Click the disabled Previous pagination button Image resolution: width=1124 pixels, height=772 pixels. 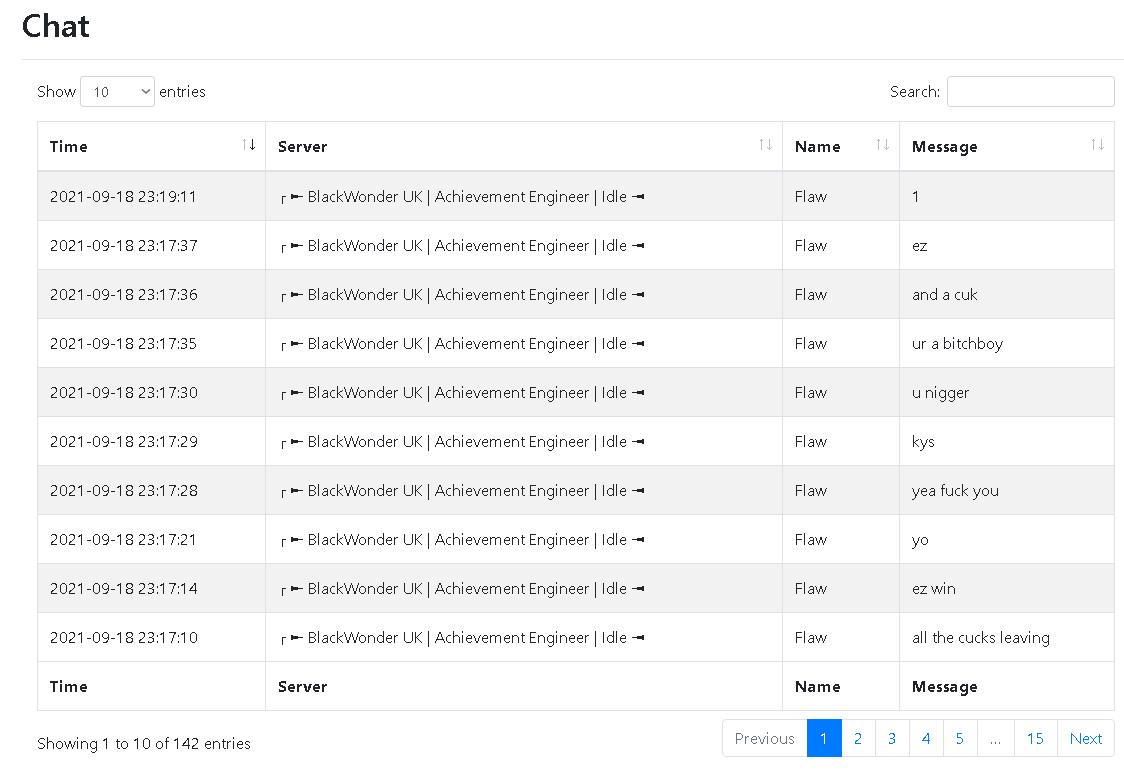point(765,738)
